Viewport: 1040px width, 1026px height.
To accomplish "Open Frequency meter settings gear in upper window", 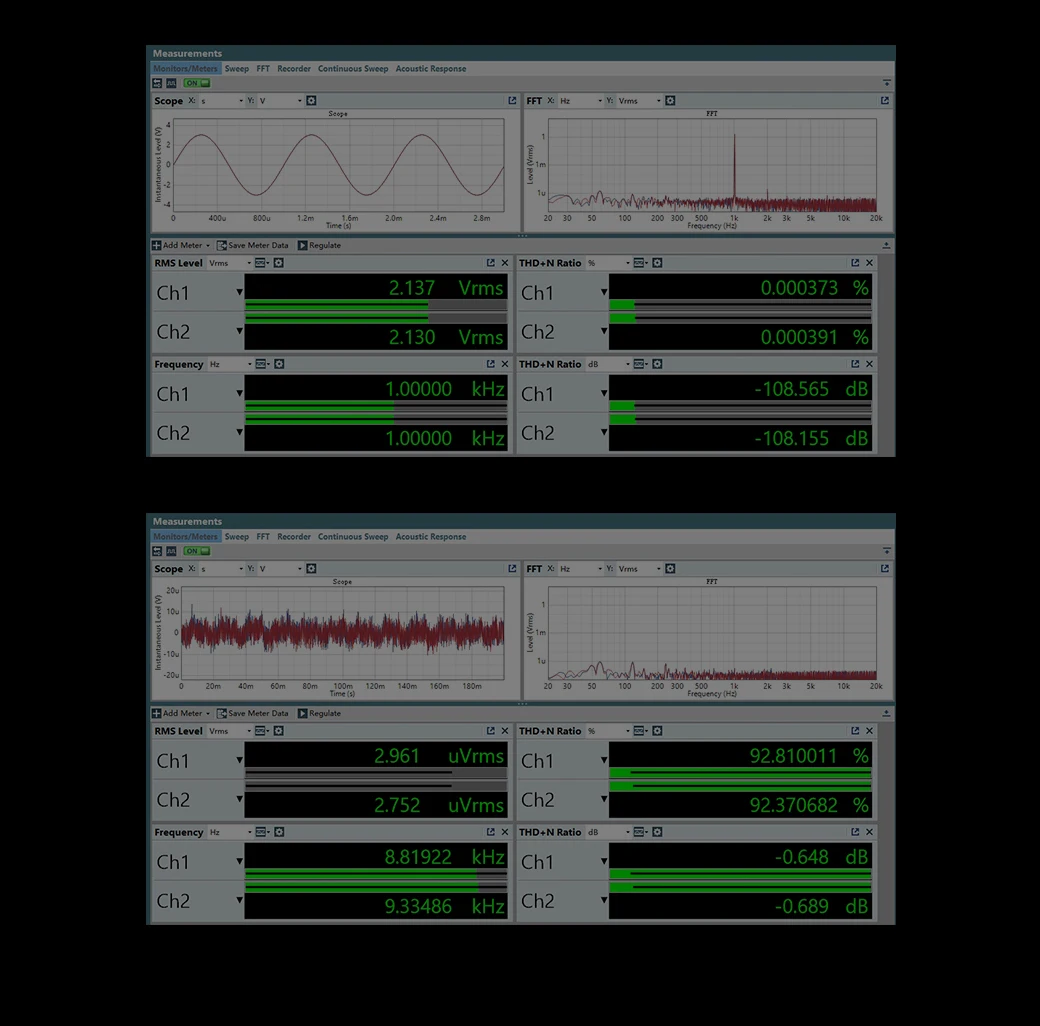I will pyautogui.click(x=279, y=364).
